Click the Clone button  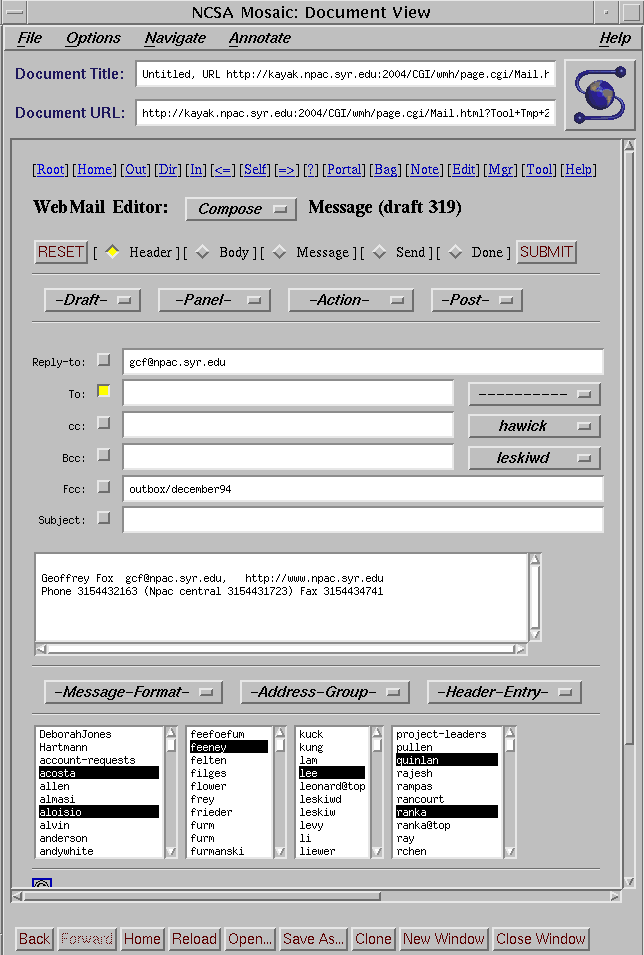373,939
